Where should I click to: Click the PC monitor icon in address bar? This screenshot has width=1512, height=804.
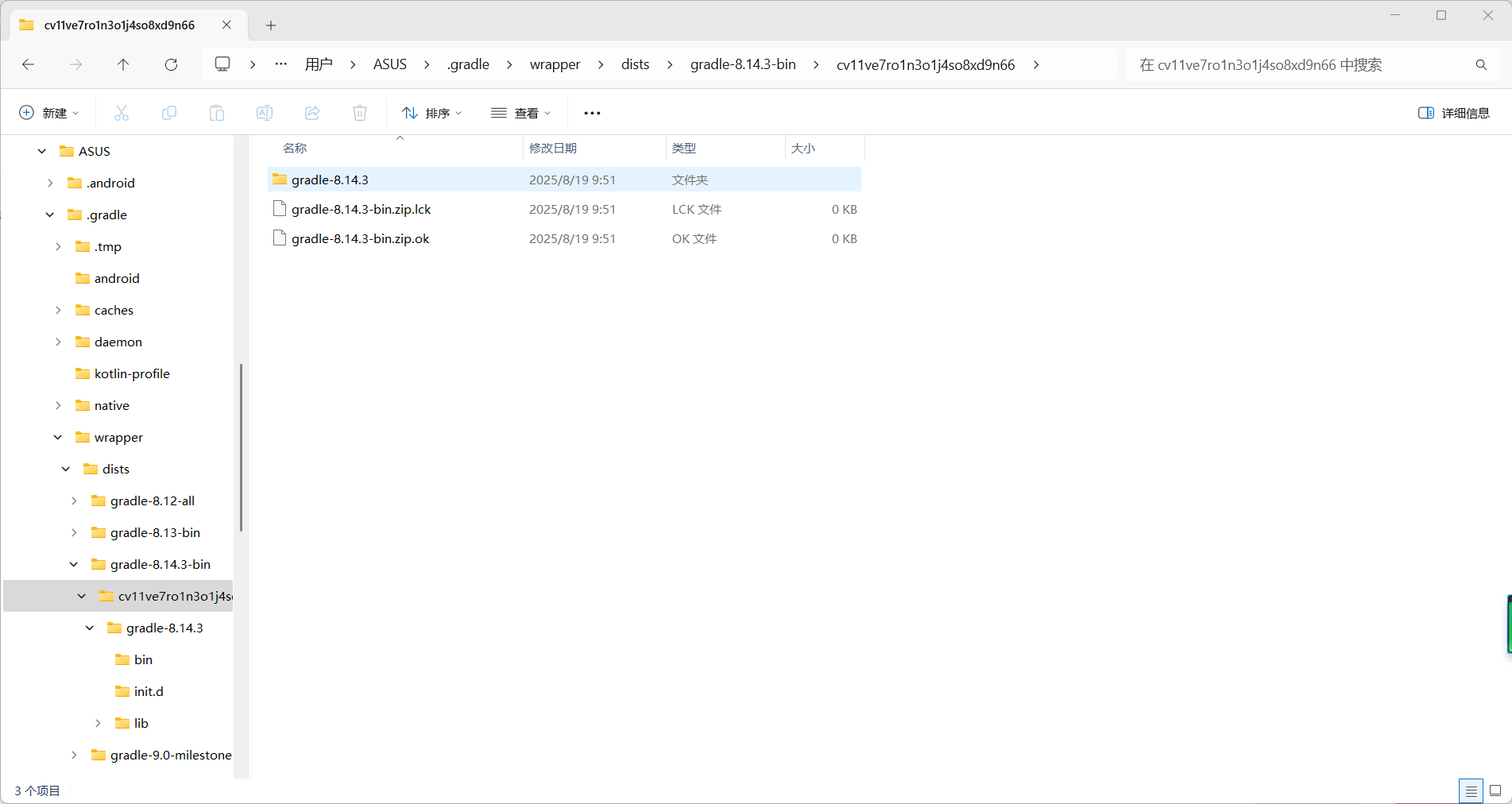pos(222,64)
